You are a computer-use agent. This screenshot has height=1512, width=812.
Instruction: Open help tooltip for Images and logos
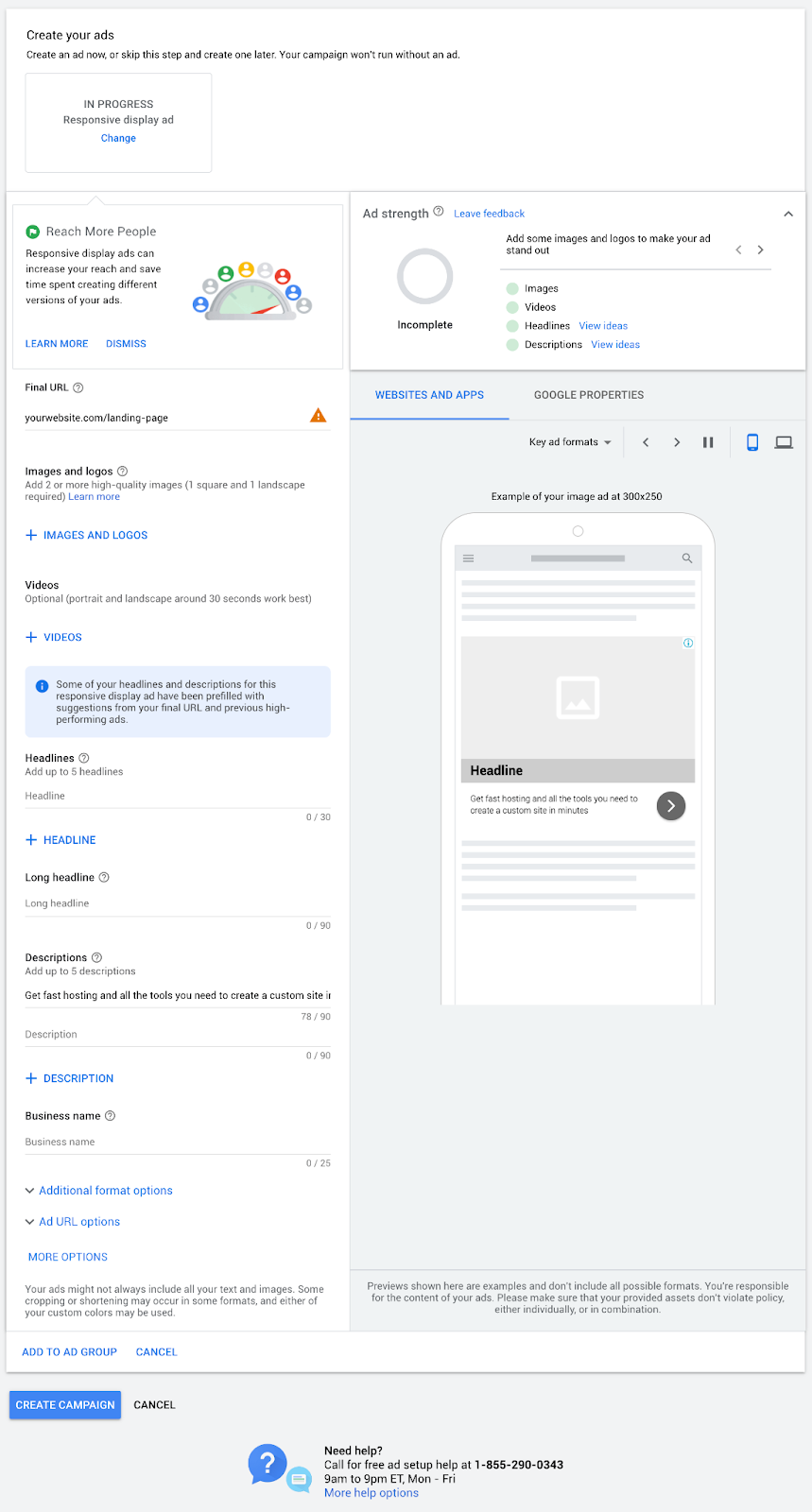pyautogui.click(x=122, y=471)
